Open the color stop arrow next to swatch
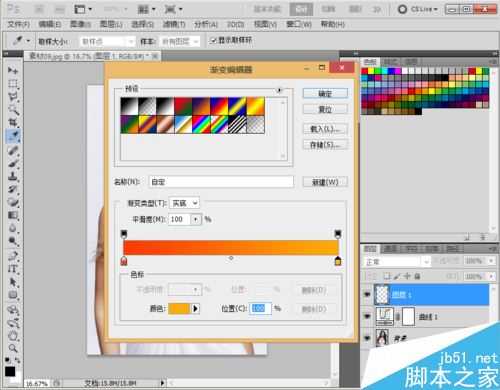Screen dimensions: 500x390 (x=196, y=309)
